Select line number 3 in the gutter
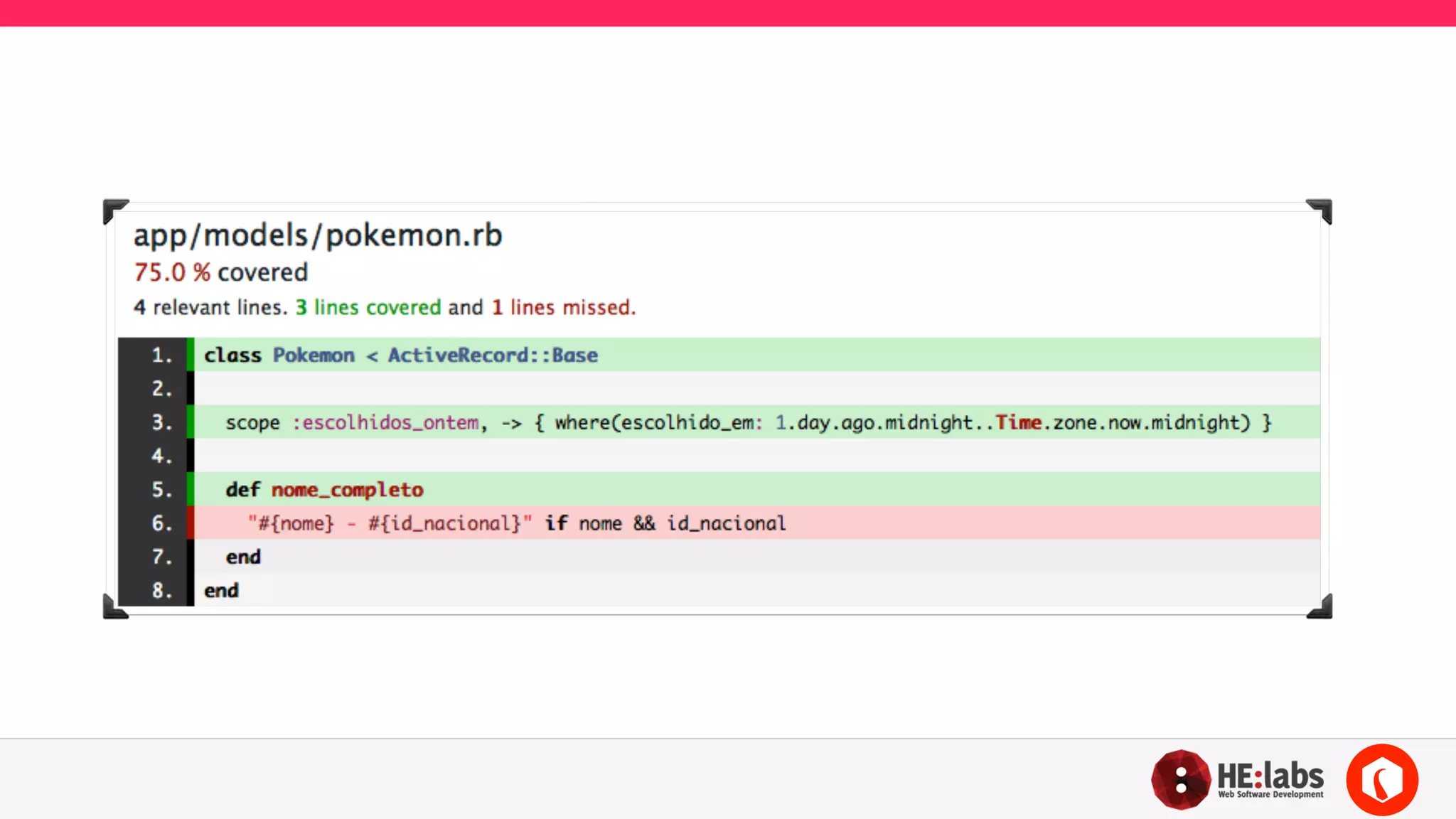The width and height of the screenshot is (1456, 819). click(161, 422)
